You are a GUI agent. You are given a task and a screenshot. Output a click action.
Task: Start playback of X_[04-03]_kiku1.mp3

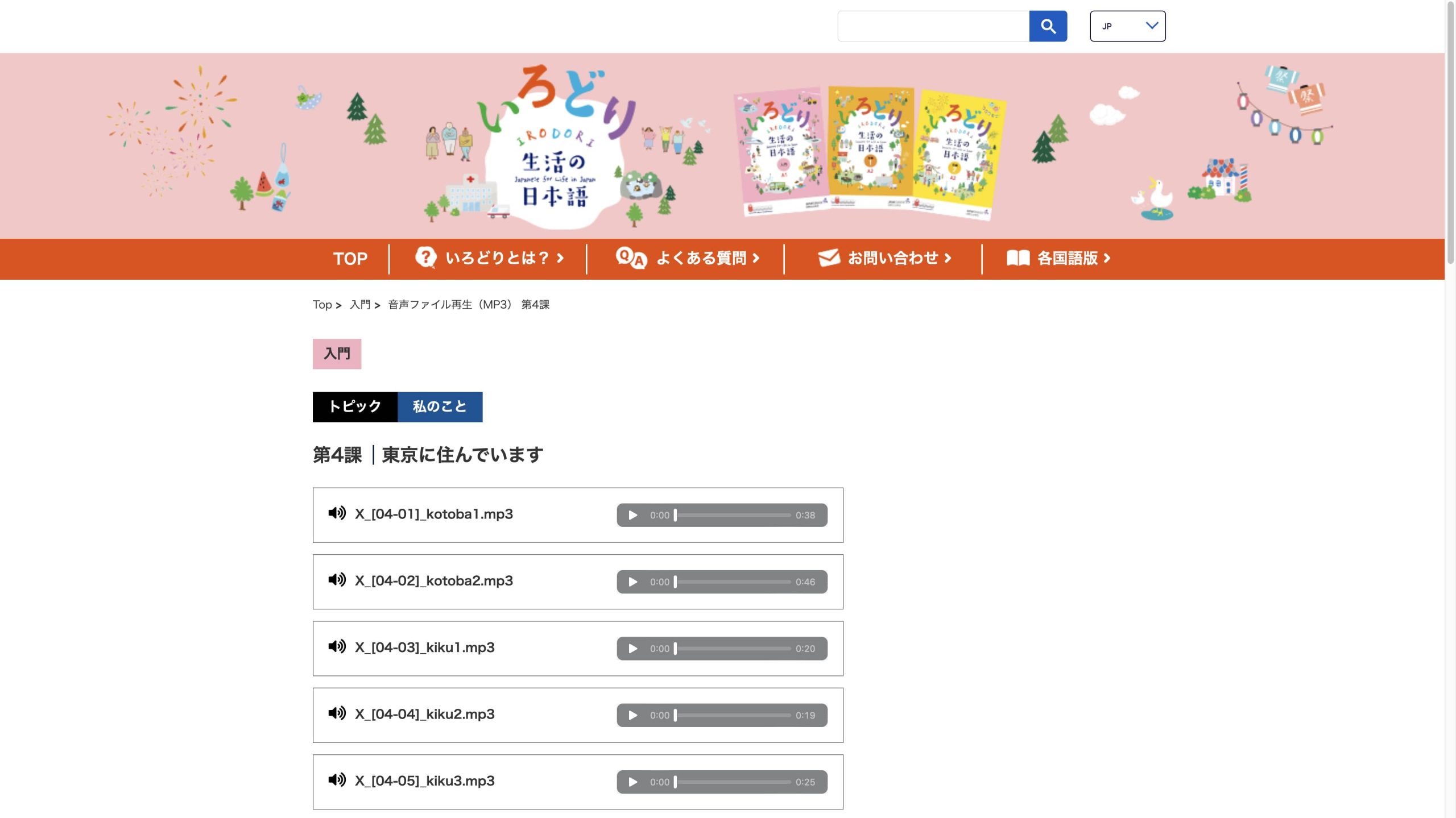pos(632,649)
